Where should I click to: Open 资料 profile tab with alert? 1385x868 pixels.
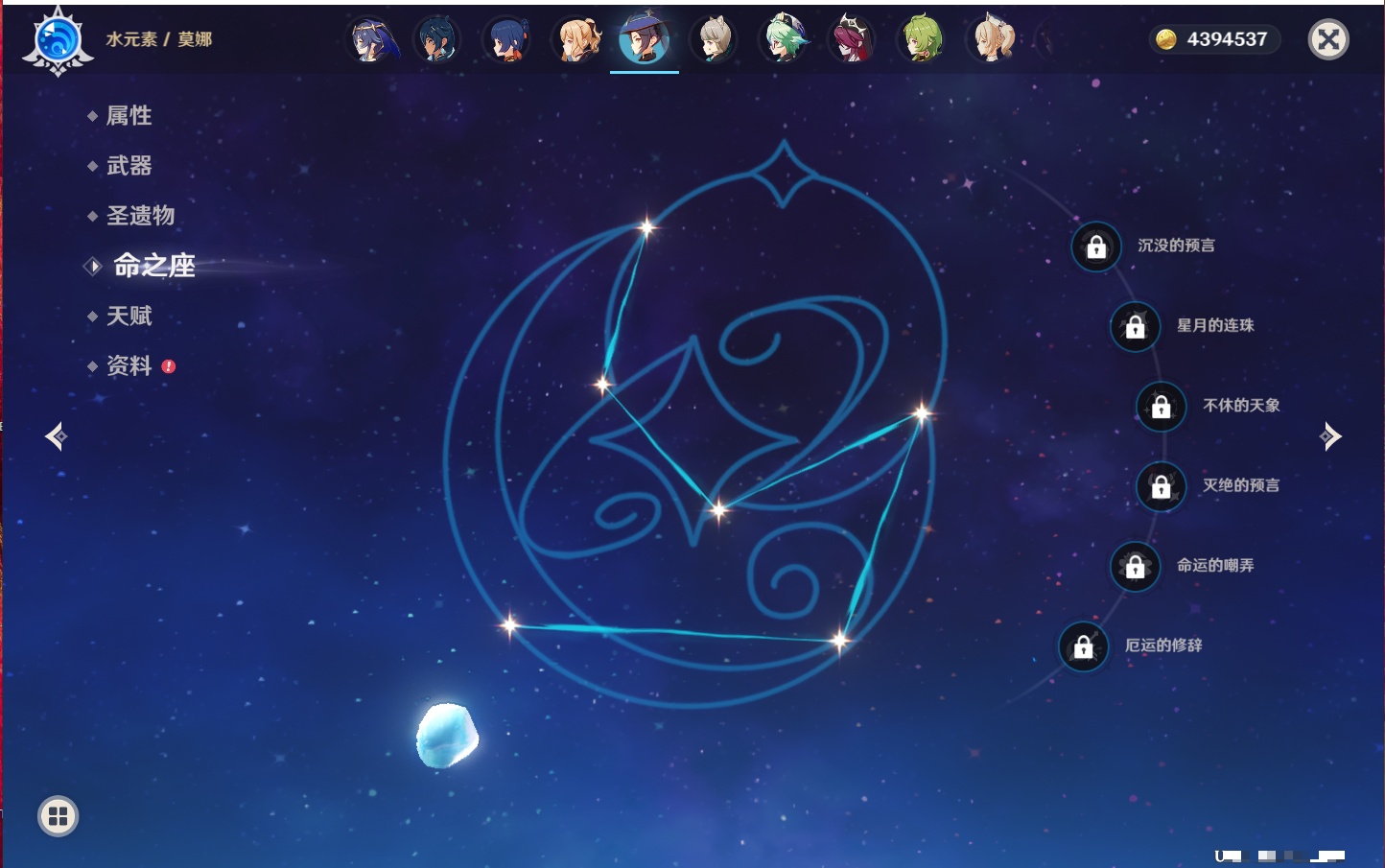129,365
